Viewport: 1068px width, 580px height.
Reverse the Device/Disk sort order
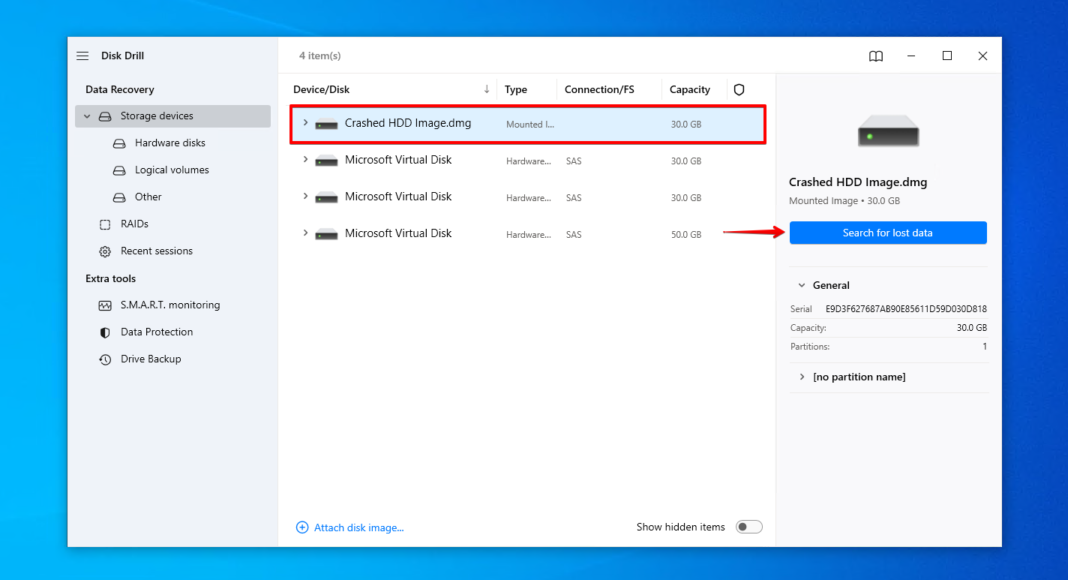point(487,89)
